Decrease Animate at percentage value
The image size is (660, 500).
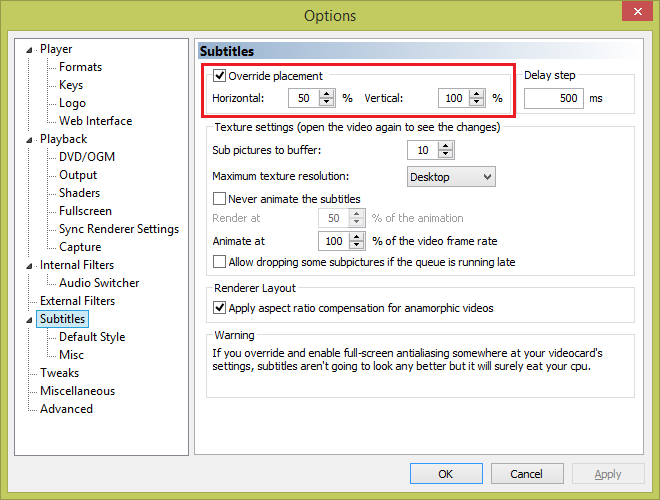(x=356, y=245)
